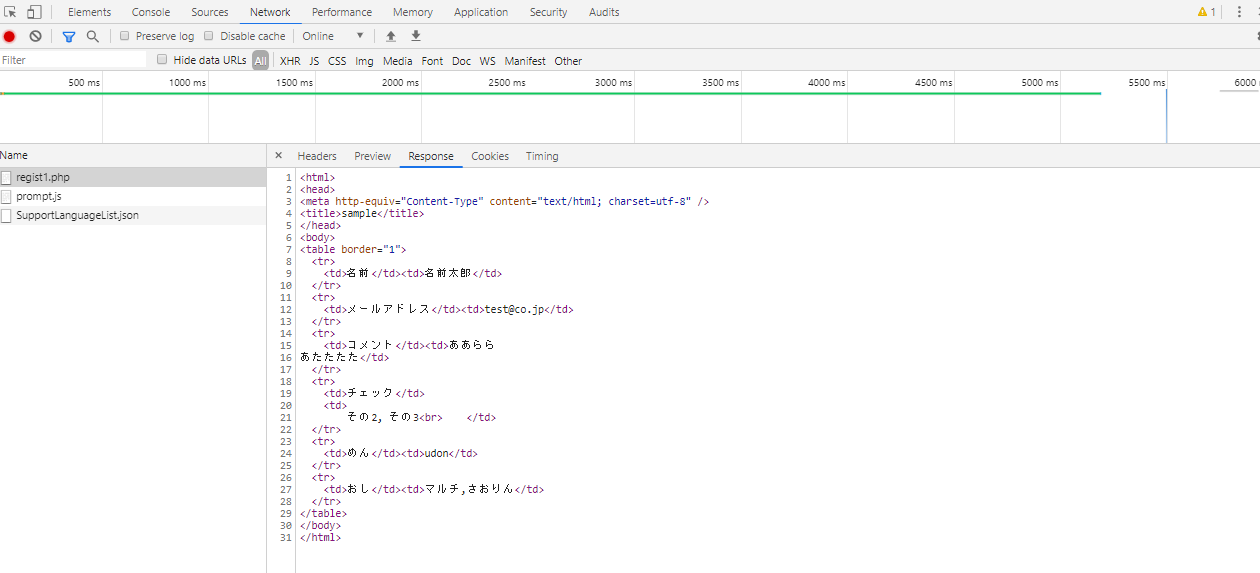Open the Headers tab of request

(317, 156)
